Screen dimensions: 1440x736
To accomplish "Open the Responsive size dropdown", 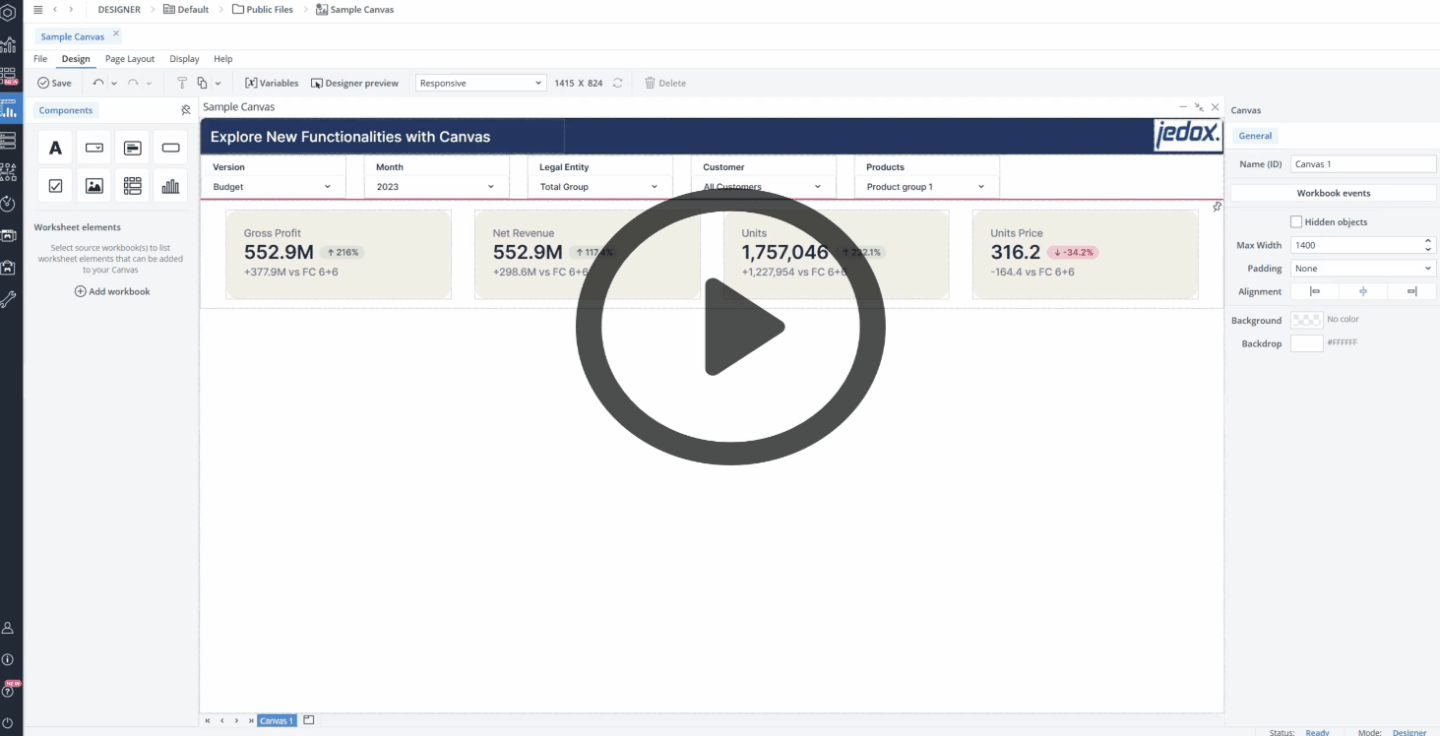I will (x=480, y=83).
